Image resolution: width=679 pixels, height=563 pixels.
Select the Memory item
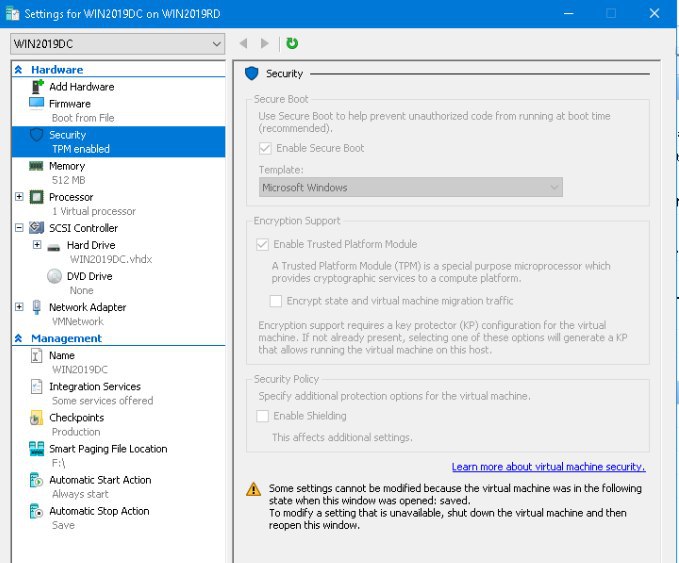(x=67, y=166)
